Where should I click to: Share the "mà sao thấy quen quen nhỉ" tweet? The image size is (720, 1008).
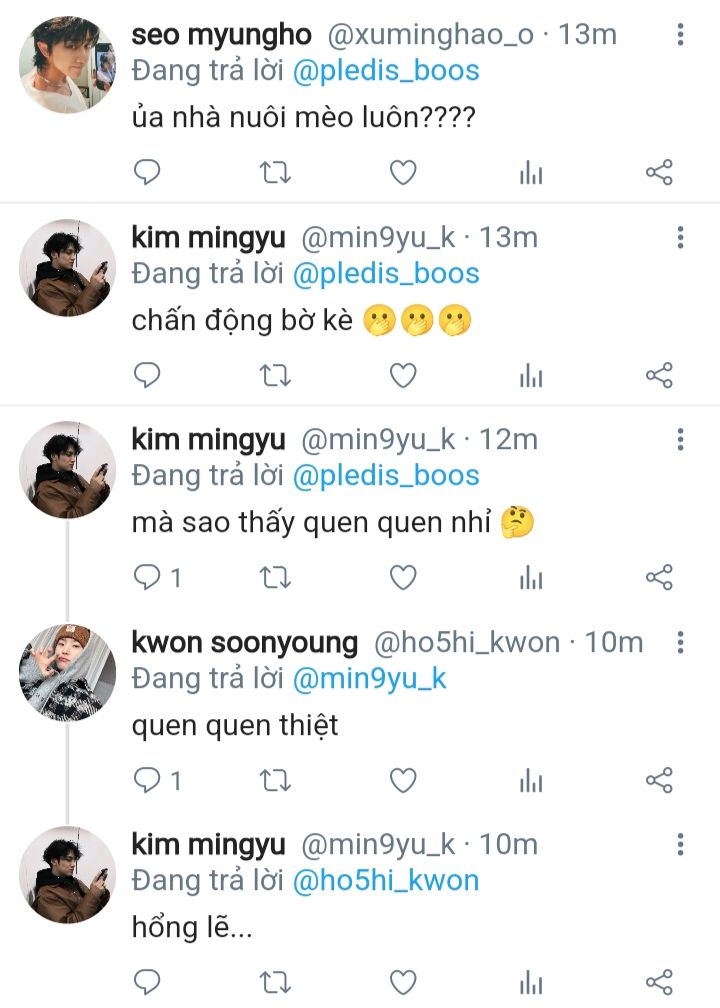pos(659,577)
